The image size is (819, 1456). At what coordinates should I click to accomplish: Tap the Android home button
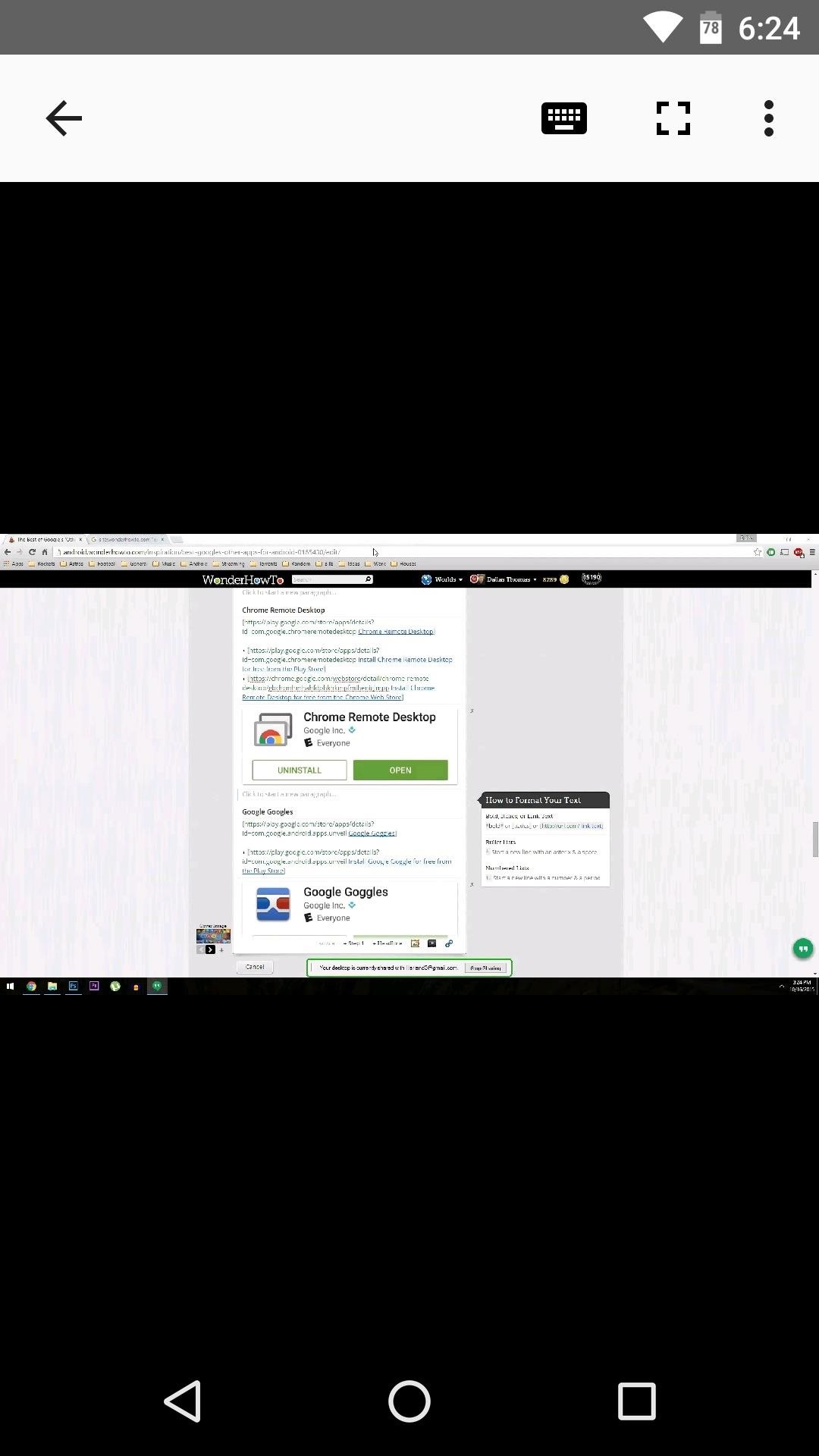pos(409,1401)
